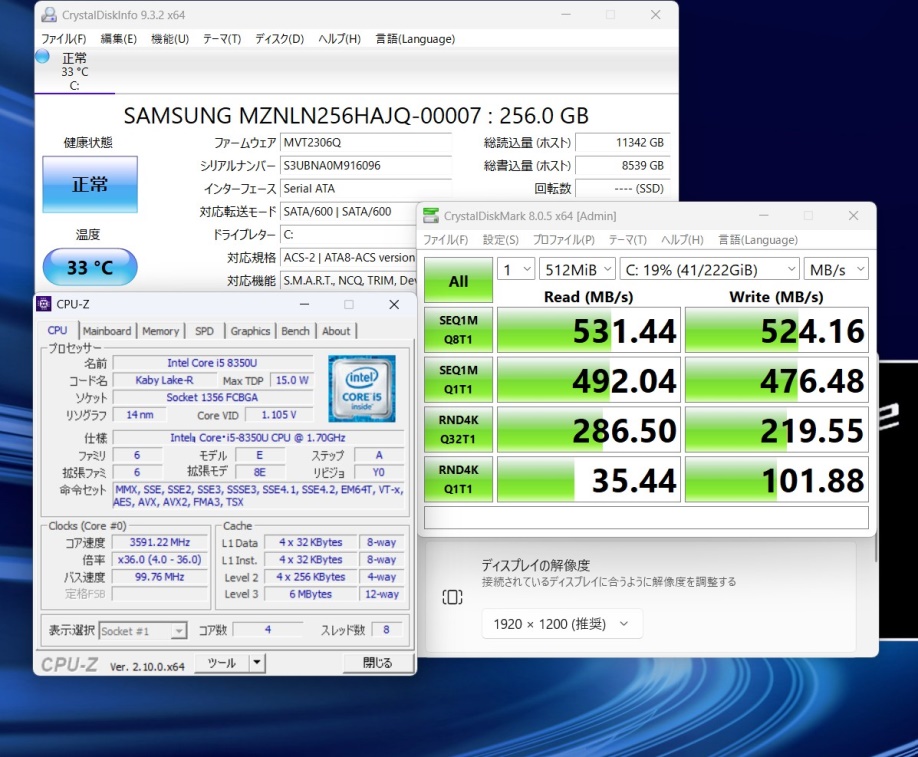Switch to the Bench tab in CPU-Z

295,331
